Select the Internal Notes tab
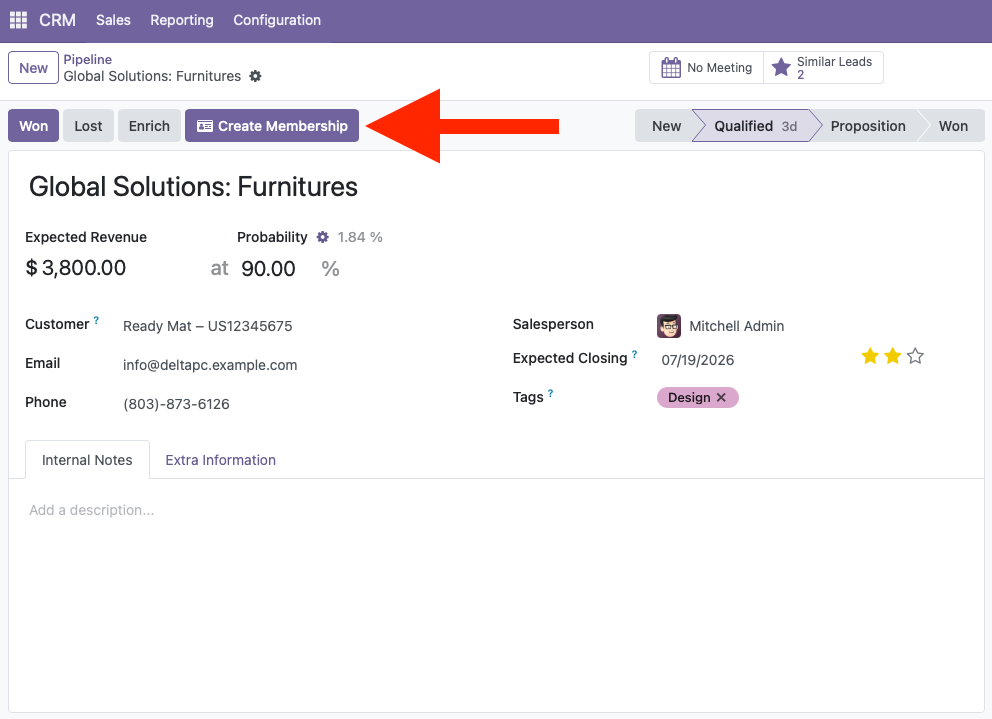Screen dimensions: 992x719 (x=87, y=460)
